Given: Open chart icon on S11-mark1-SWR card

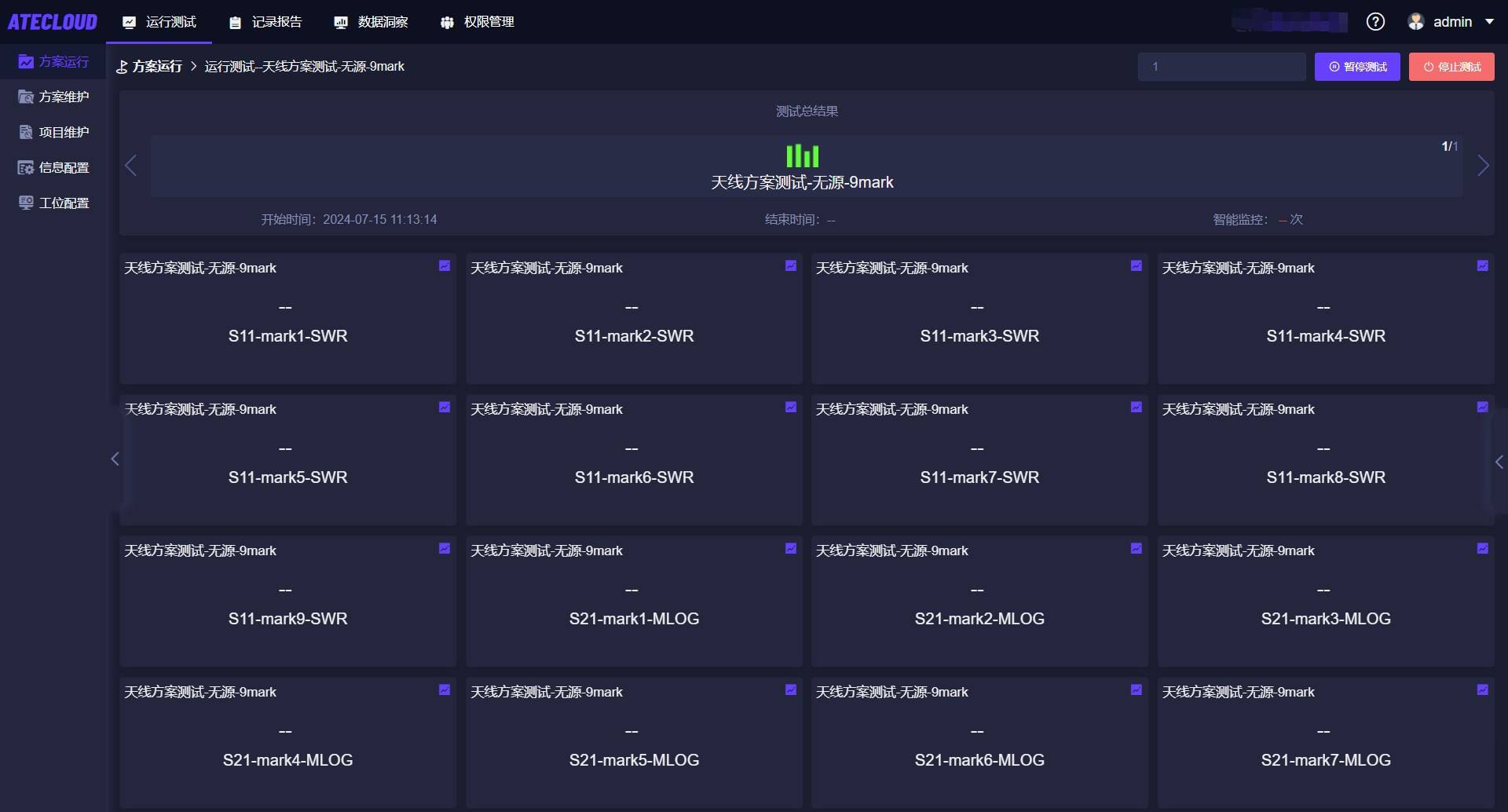Looking at the screenshot, I should pos(445,266).
